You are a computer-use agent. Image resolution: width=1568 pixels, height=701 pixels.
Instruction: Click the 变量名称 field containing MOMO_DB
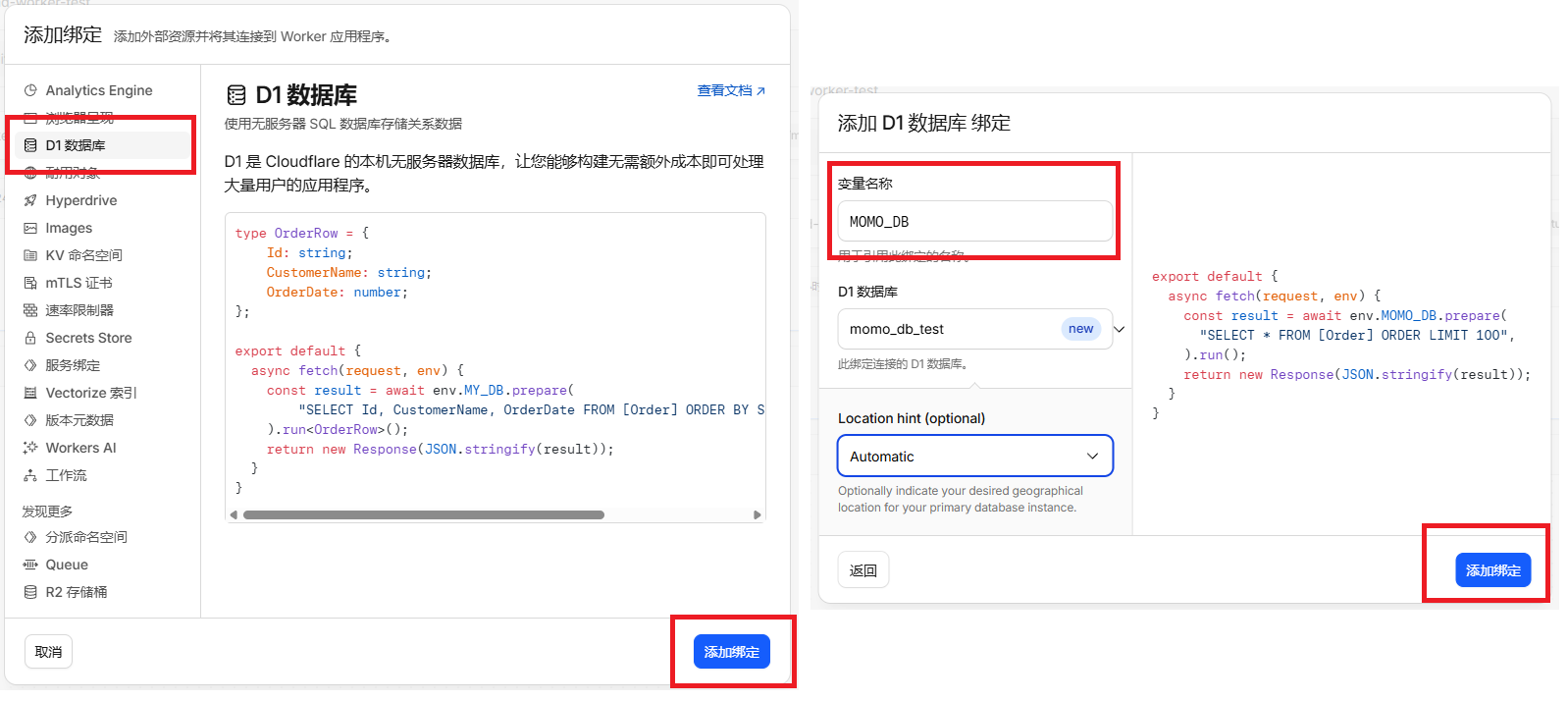coord(975,221)
